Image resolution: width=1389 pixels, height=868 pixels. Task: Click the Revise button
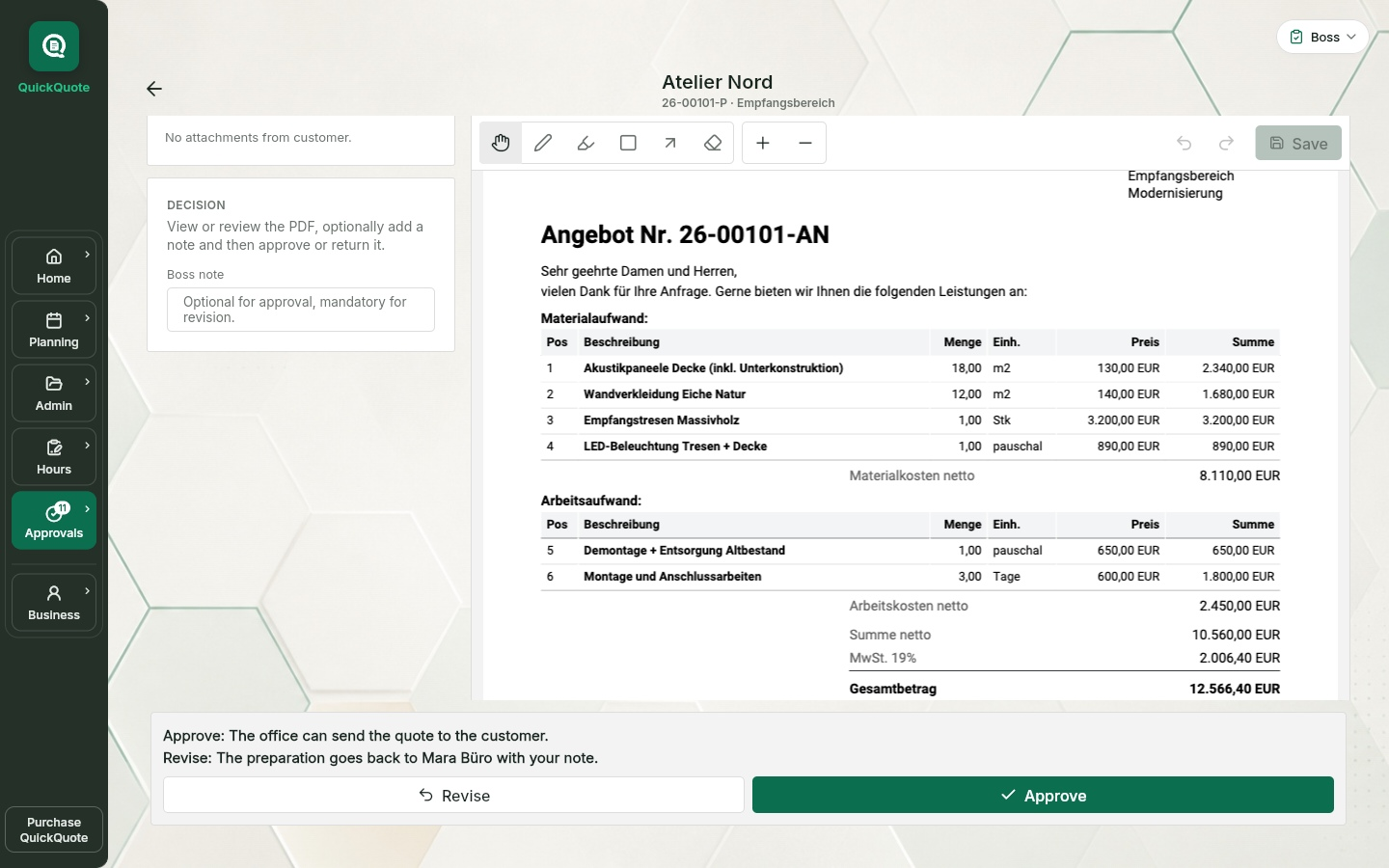click(x=453, y=795)
